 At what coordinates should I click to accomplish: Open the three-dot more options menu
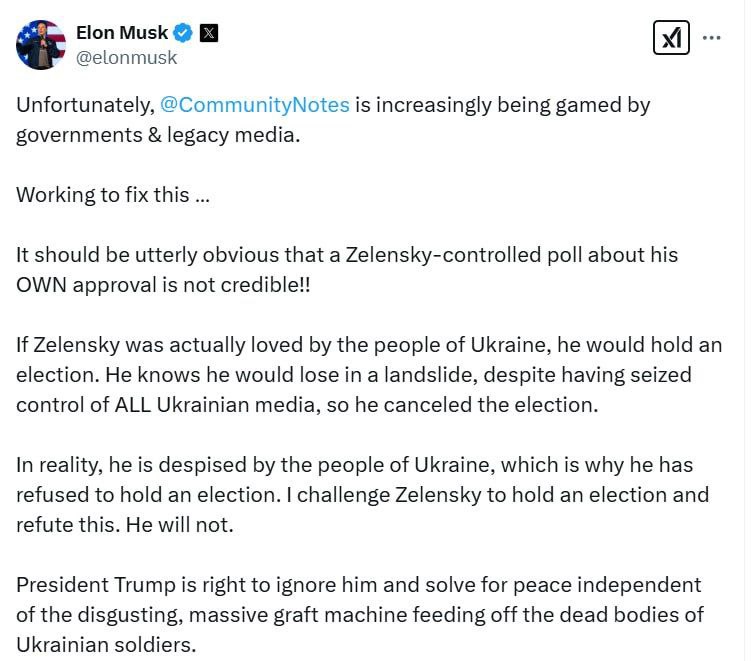pyautogui.click(x=711, y=37)
